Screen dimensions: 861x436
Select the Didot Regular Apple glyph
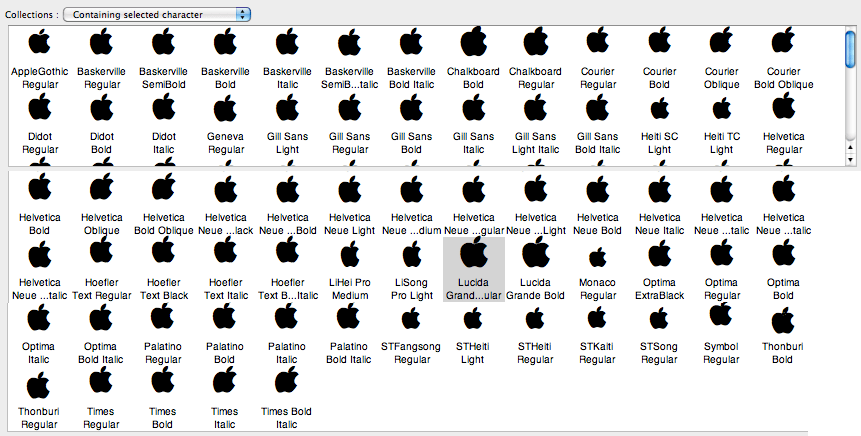40,108
